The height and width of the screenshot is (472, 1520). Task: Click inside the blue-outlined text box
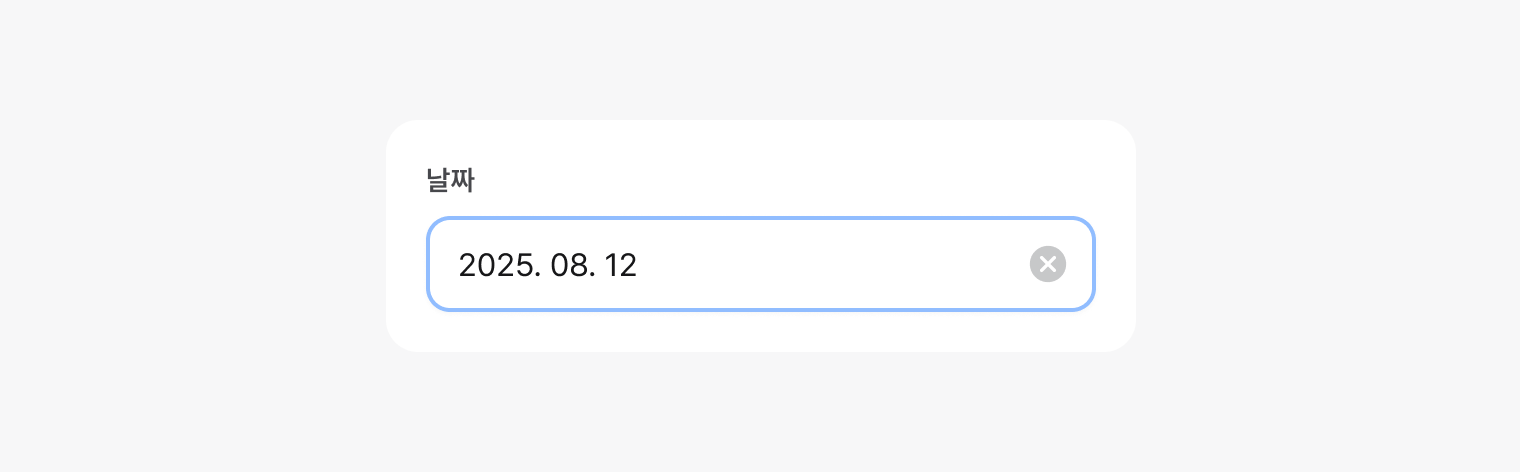(800, 264)
